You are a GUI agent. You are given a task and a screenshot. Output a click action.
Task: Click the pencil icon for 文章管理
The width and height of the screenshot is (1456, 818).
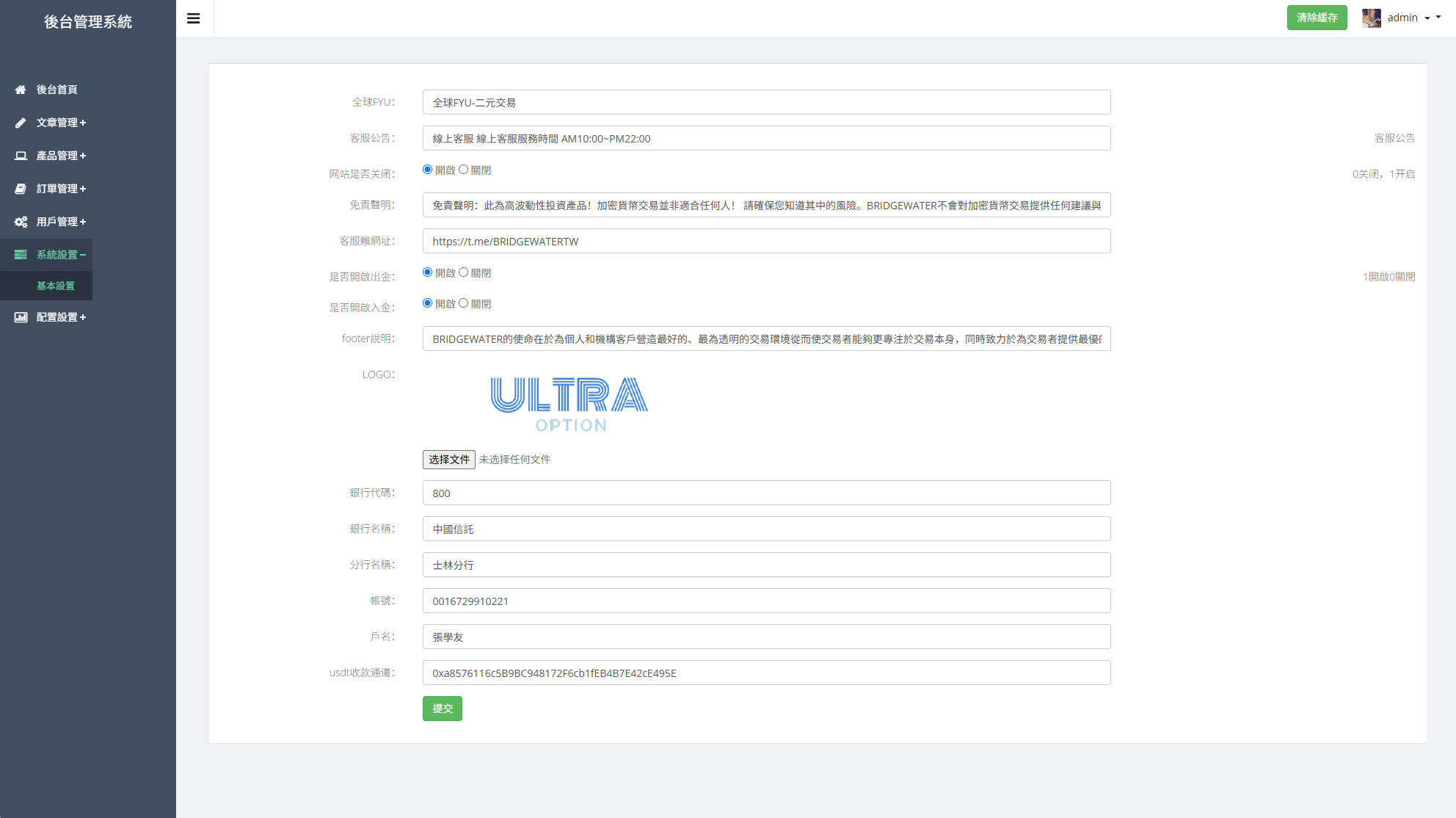(21, 123)
